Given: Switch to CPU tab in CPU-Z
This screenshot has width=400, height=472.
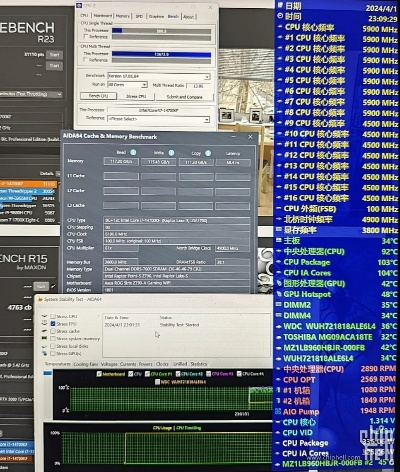Looking at the screenshot, I should tap(84, 16).
